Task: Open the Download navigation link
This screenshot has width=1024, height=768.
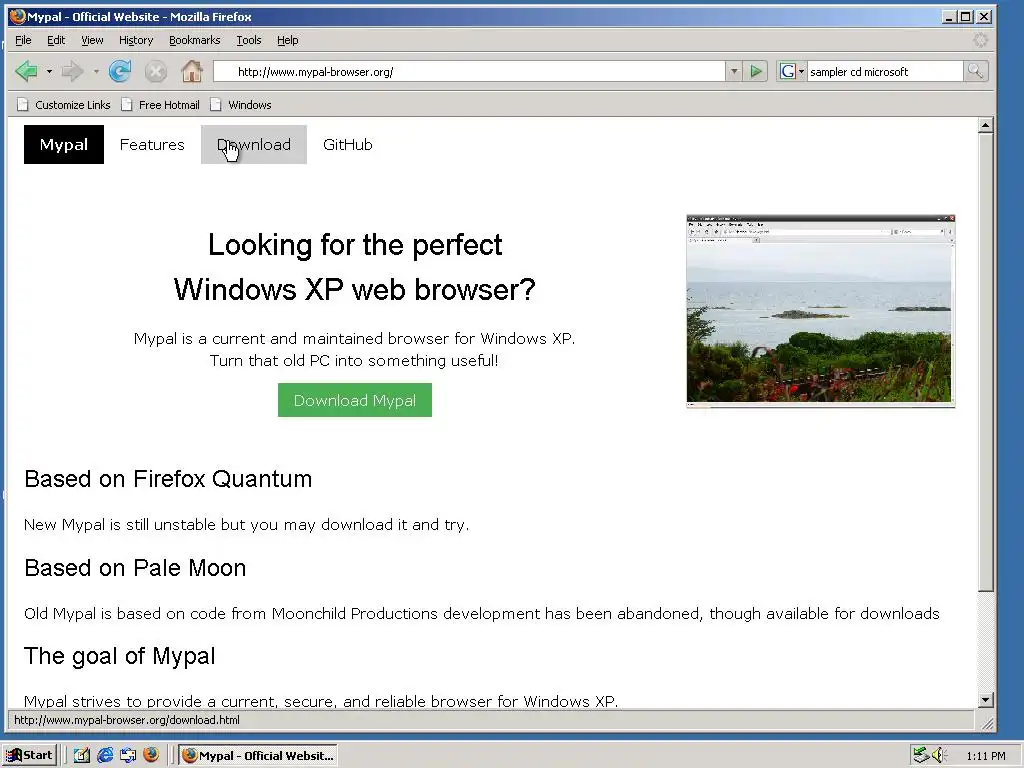Action: 253,144
